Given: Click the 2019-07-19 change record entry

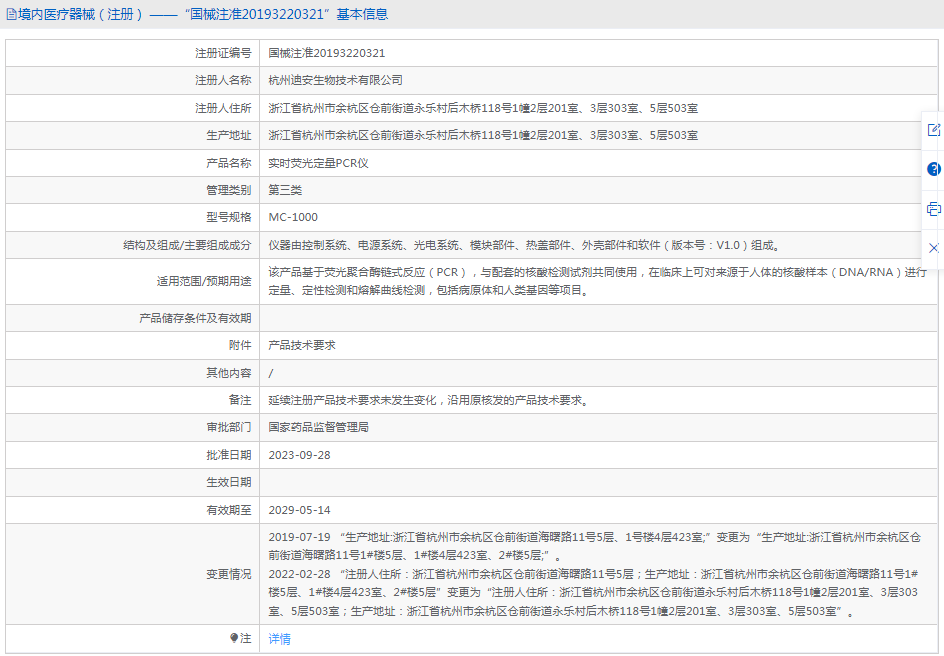Looking at the screenshot, I should [595, 546].
